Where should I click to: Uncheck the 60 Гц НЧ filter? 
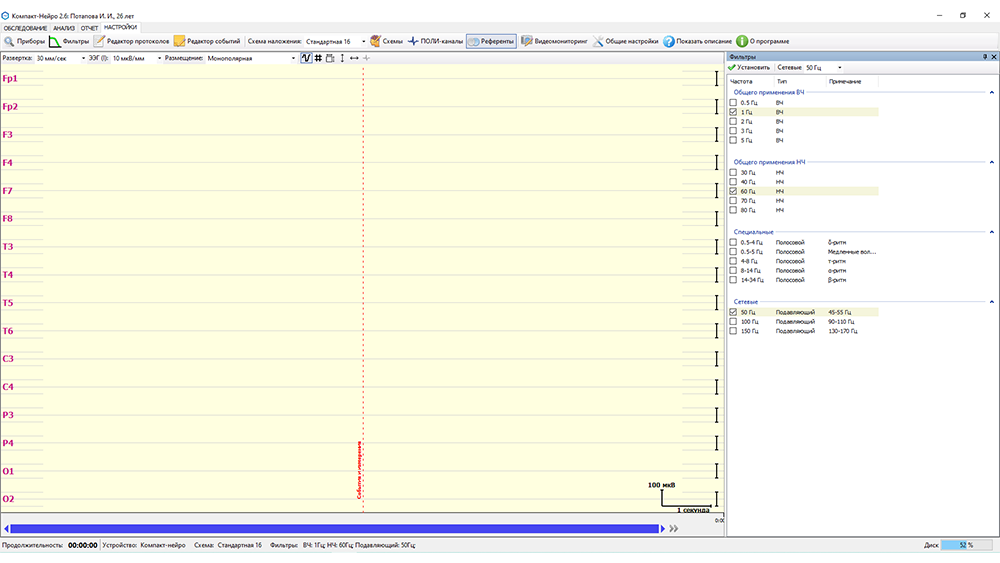pyautogui.click(x=733, y=191)
